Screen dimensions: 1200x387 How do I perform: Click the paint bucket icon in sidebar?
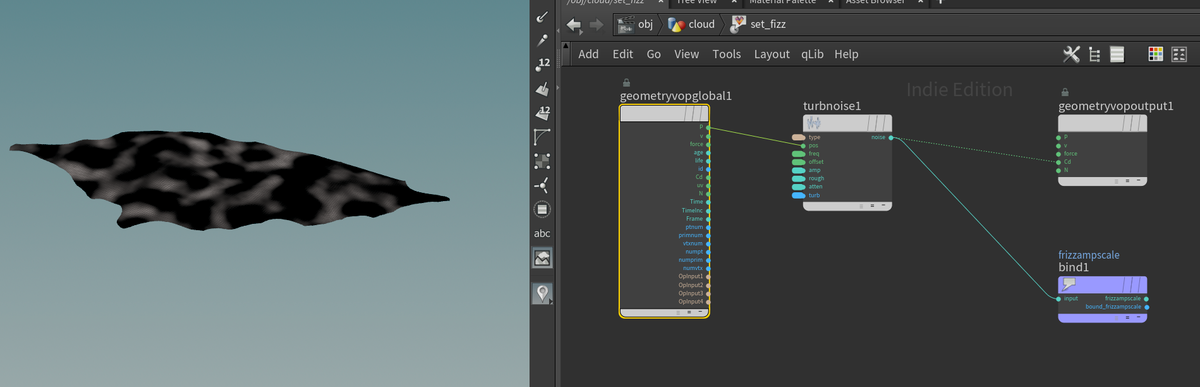(542, 90)
